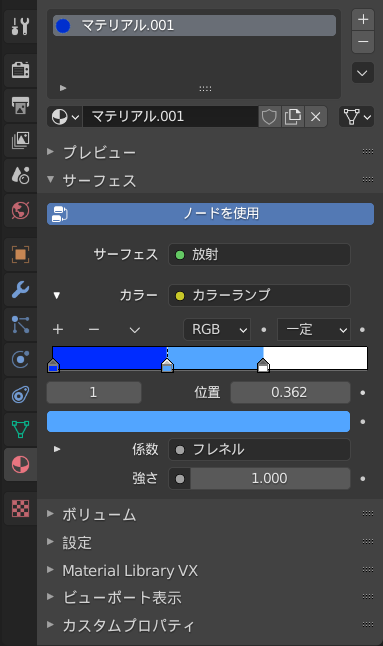Screen dimensions: 383x646
Task: Toggle animation dot beside color swatch
Action: (x=362, y=421)
